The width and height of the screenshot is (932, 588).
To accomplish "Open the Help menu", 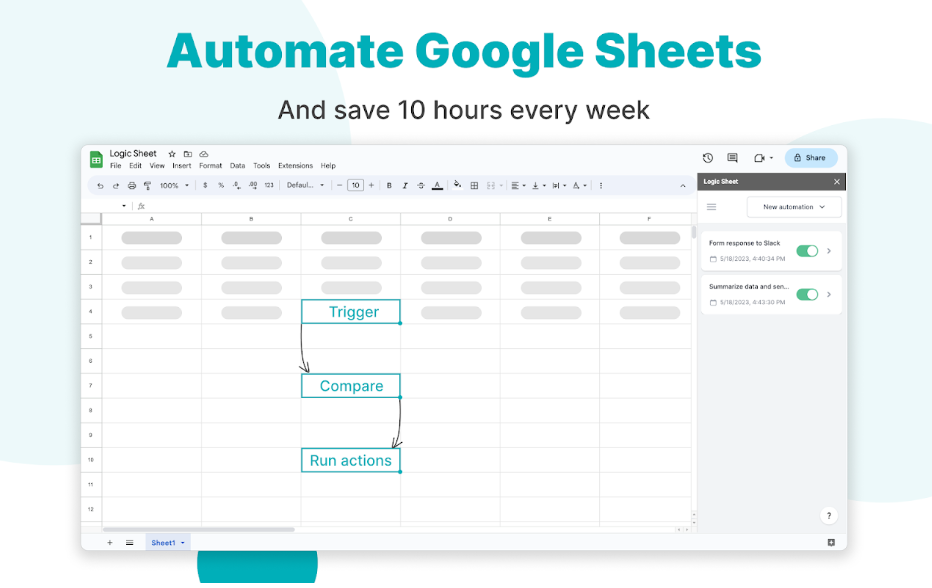I will (328, 166).
